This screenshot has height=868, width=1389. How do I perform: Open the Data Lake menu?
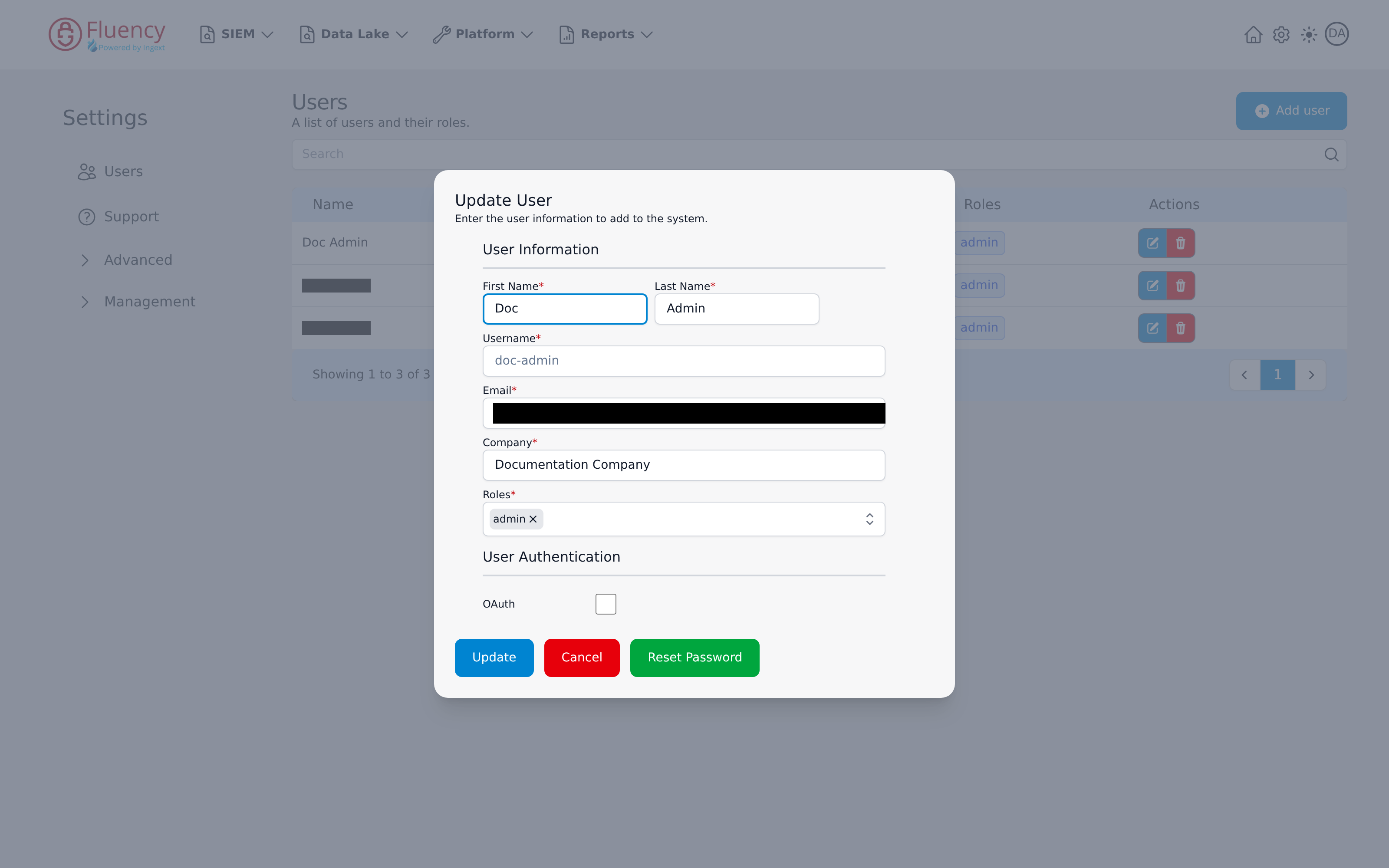click(x=354, y=34)
